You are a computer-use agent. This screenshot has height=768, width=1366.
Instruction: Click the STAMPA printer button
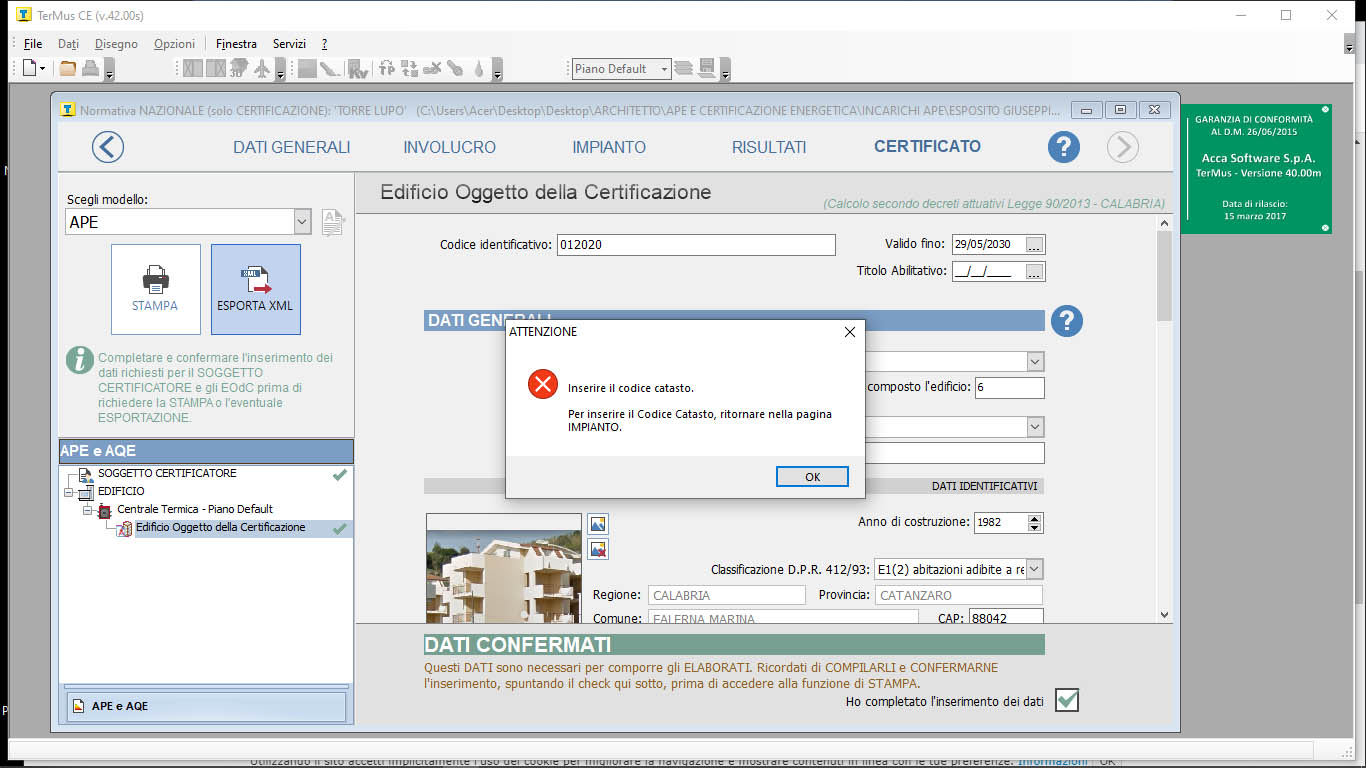155,289
